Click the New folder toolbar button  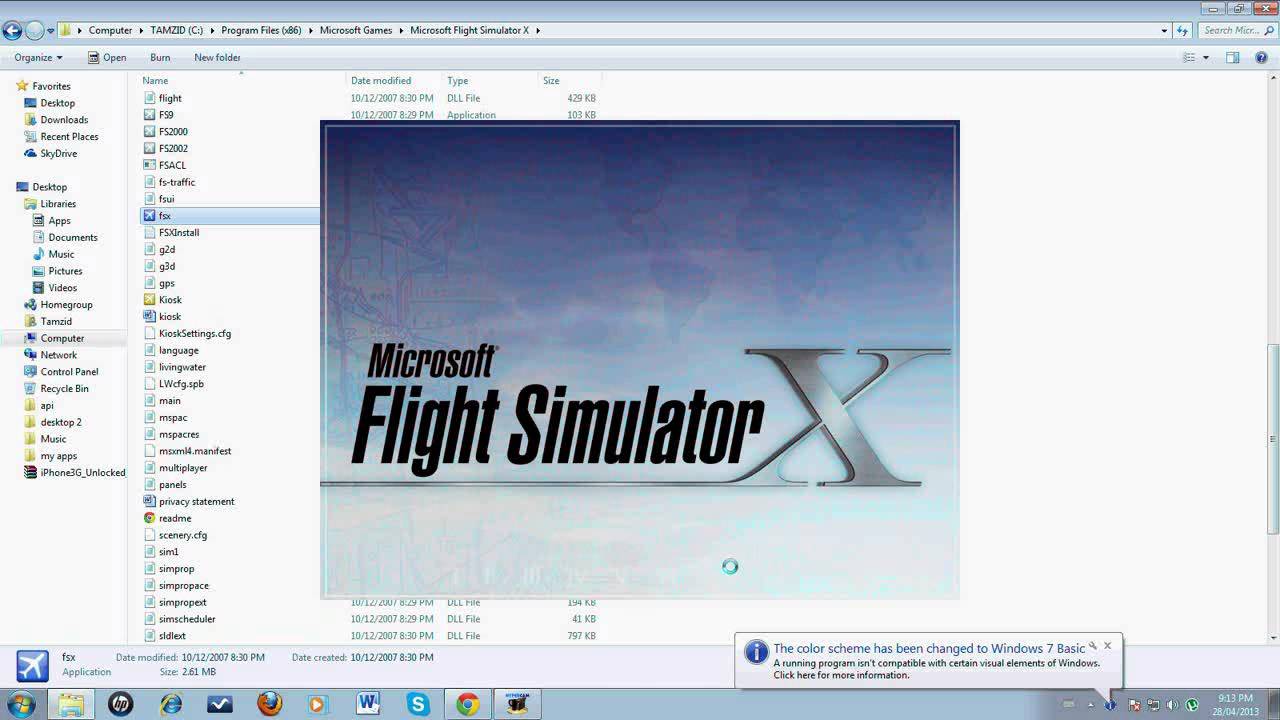tap(217, 57)
